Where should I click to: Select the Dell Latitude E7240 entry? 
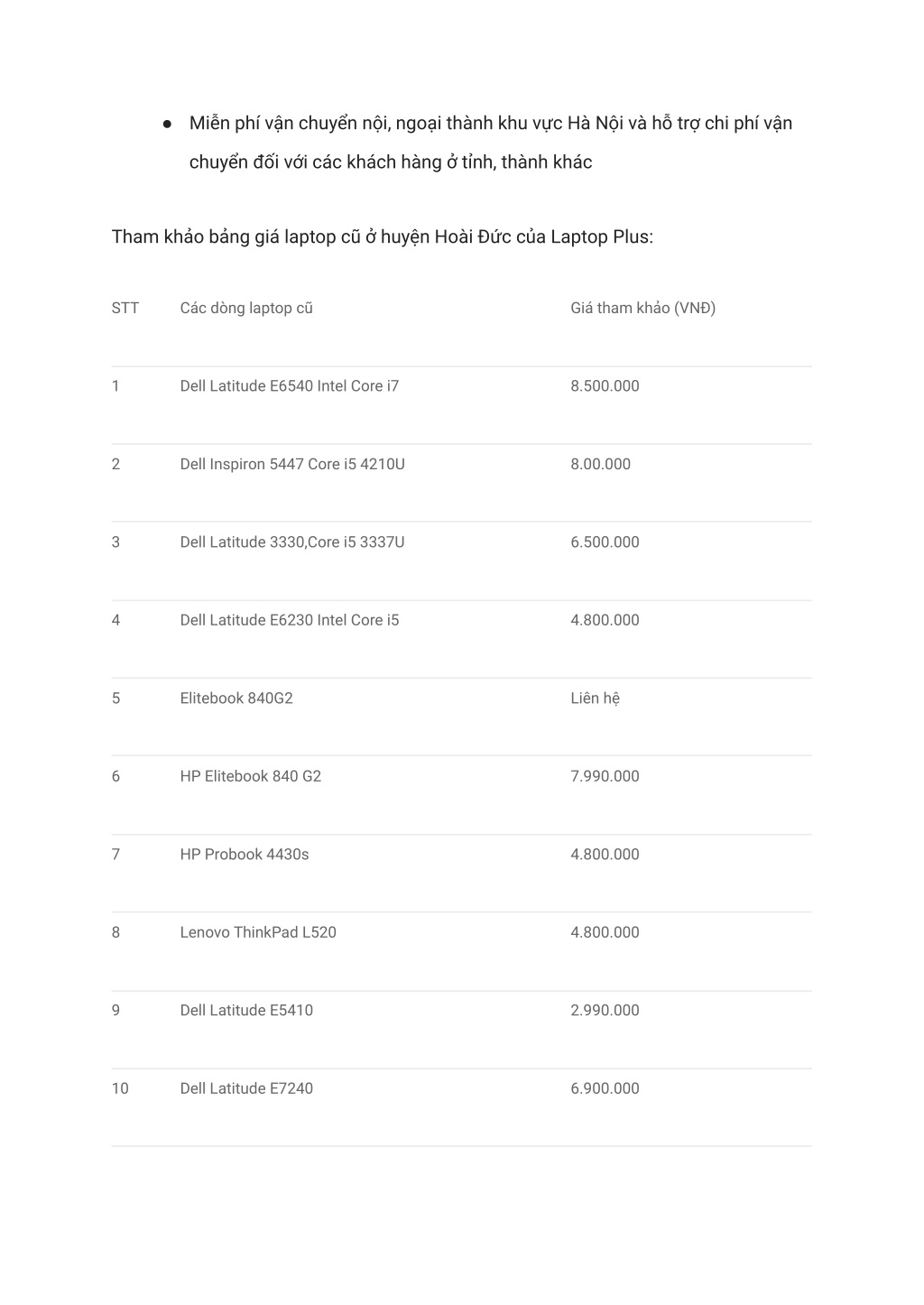(x=246, y=1088)
